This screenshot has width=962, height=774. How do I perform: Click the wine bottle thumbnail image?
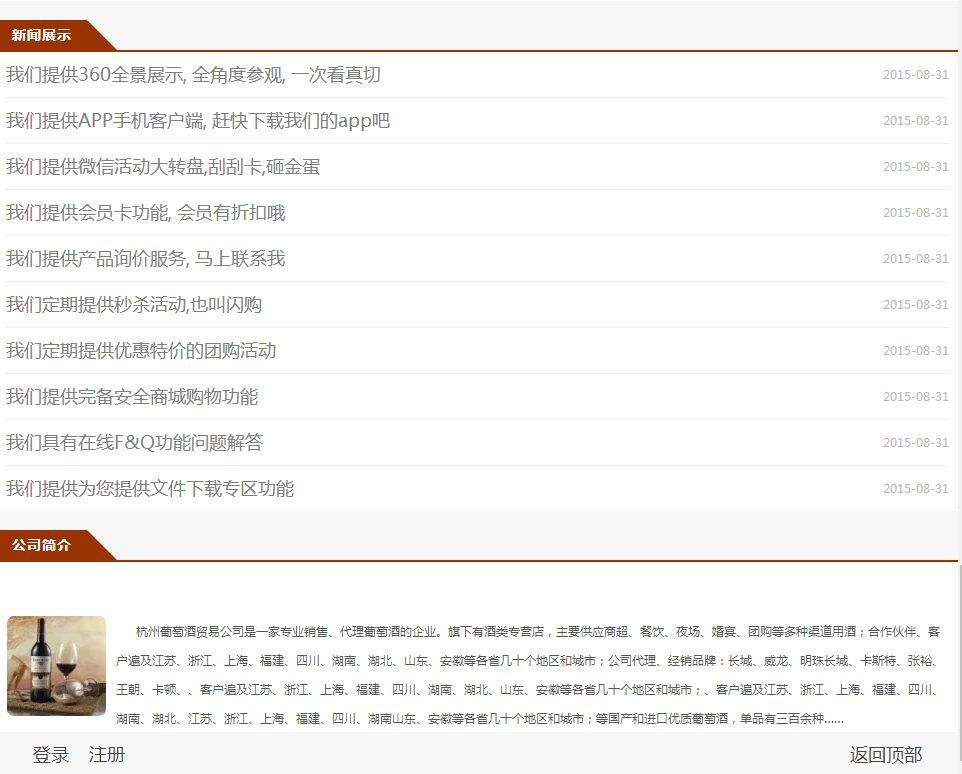coord(56,666)
